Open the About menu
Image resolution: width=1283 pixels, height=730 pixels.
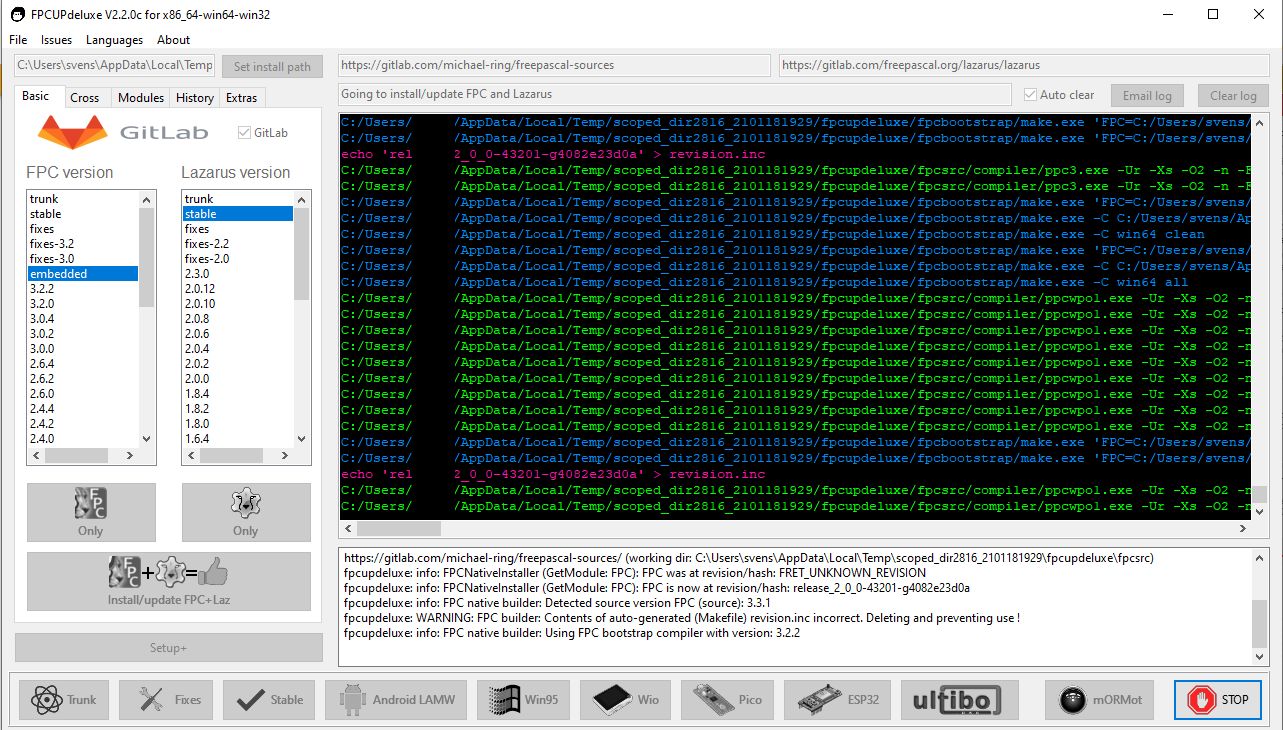(x=173, y=40)
